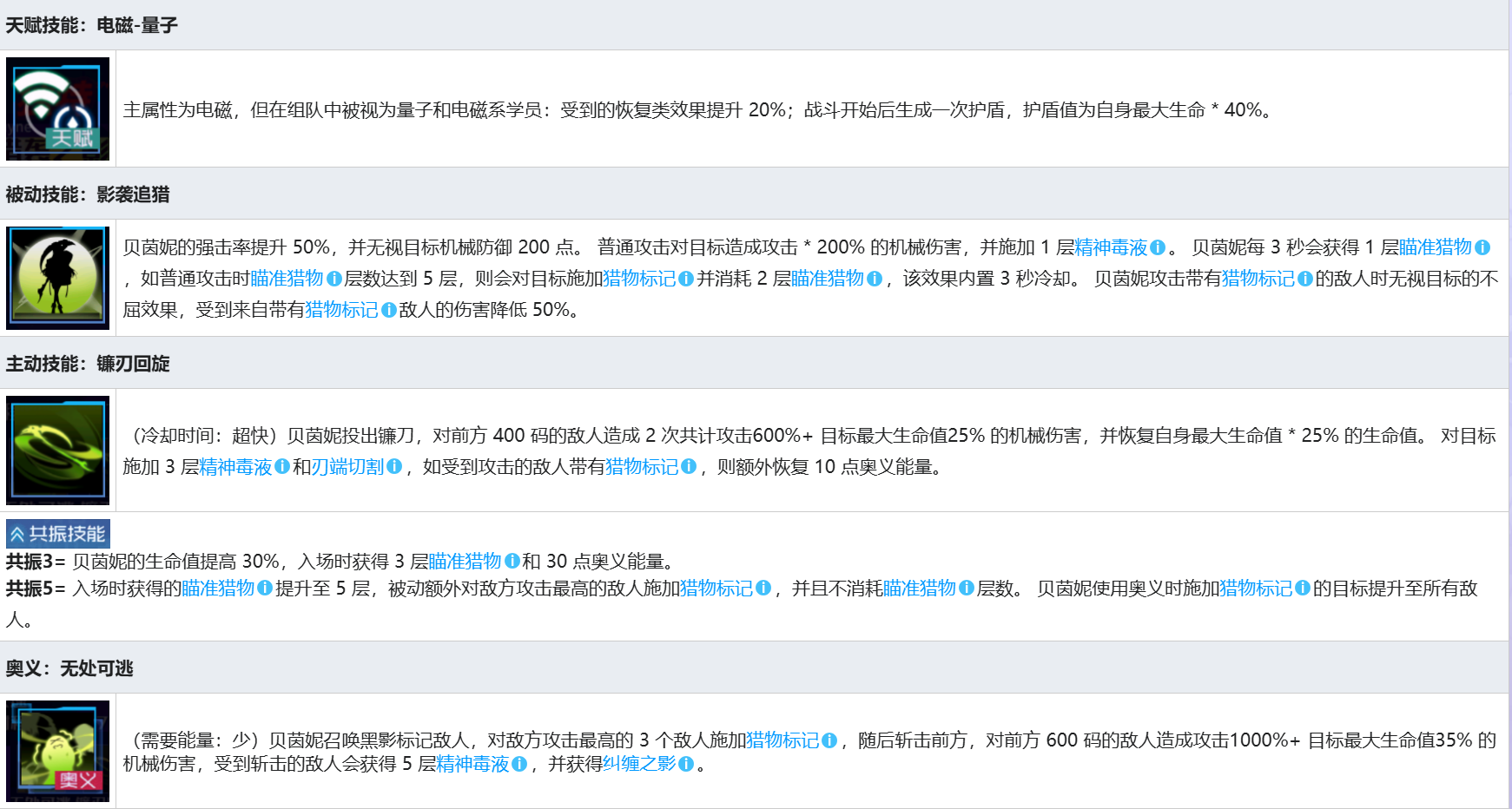Open info icon of 瞄准猎物 before '该效果内置'

pyautogui.click(x=874, y=279)
